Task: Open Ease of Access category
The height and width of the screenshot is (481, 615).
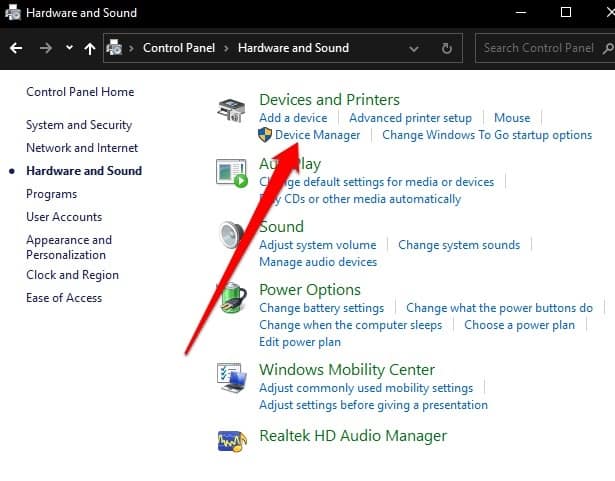Action: pos(64,298)
